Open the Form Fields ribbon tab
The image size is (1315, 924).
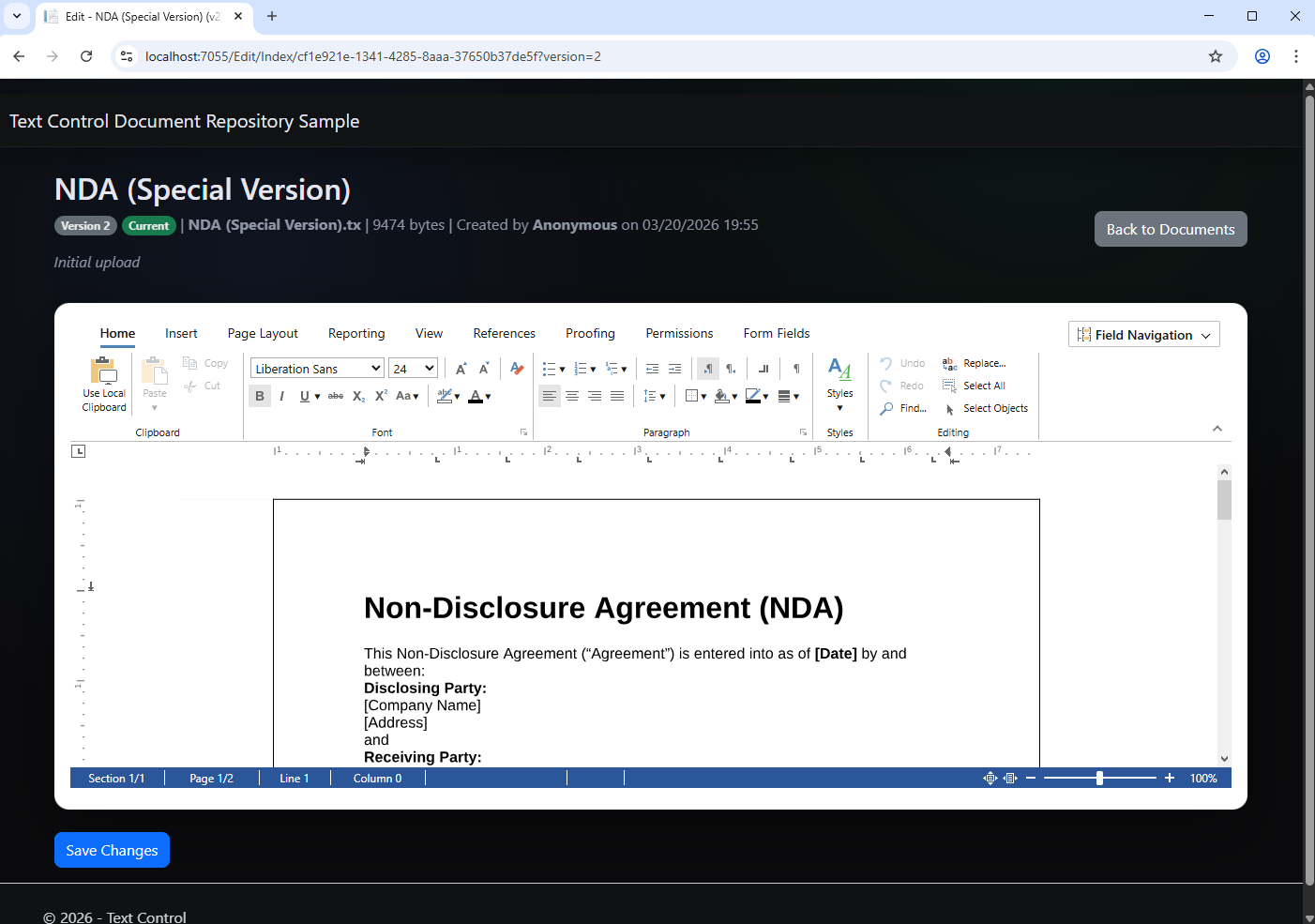776,333
